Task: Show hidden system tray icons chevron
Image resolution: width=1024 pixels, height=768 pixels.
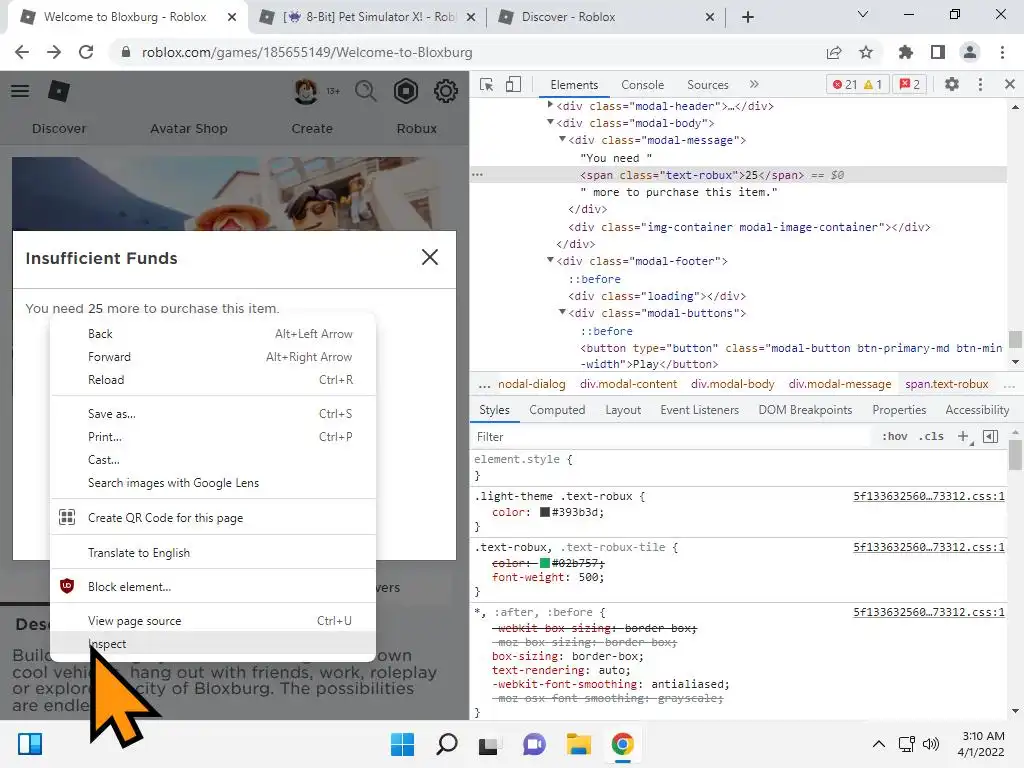Action: [879, 744]
